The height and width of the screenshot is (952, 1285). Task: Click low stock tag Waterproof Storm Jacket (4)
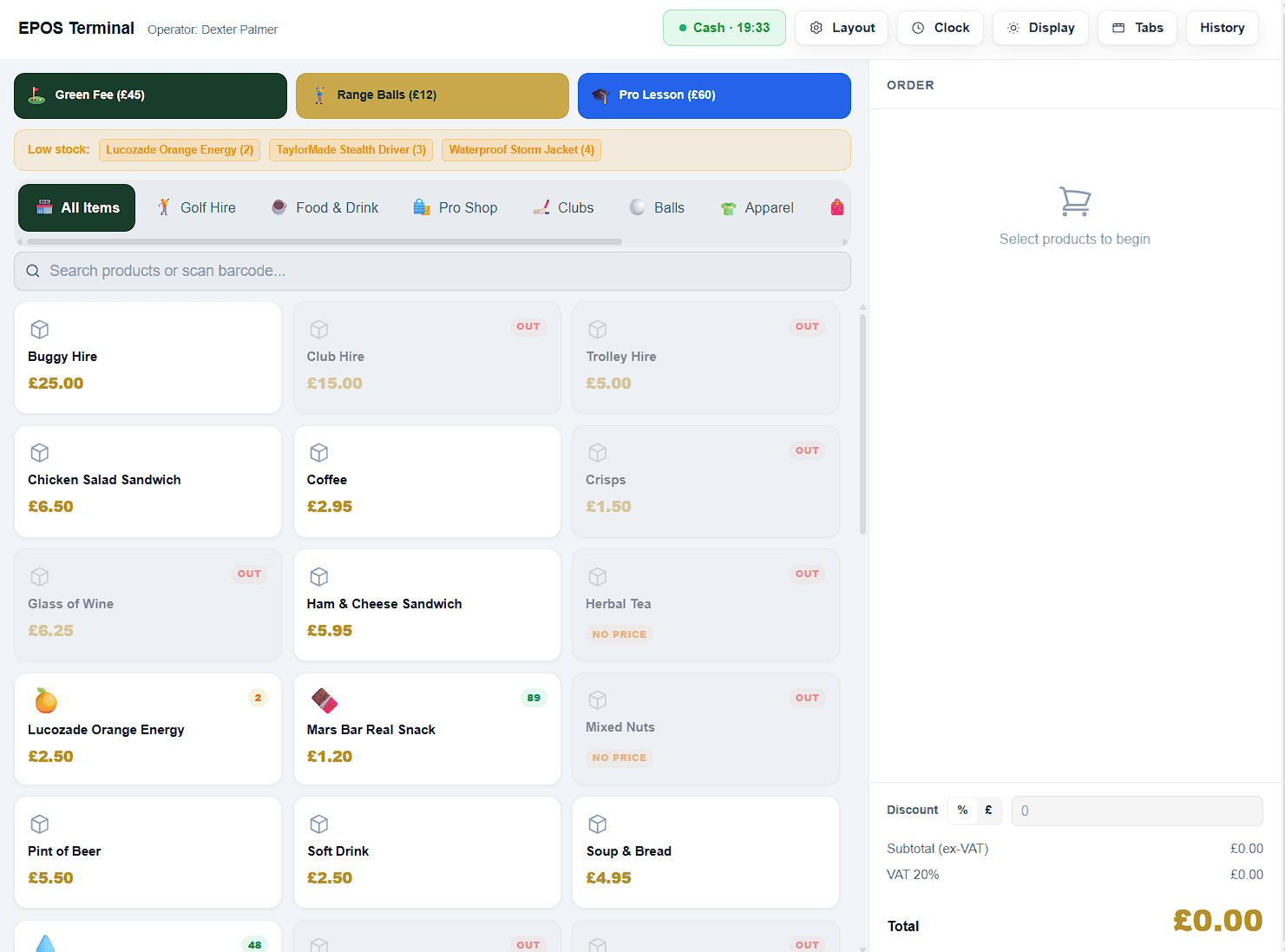(x=521, y=150)
